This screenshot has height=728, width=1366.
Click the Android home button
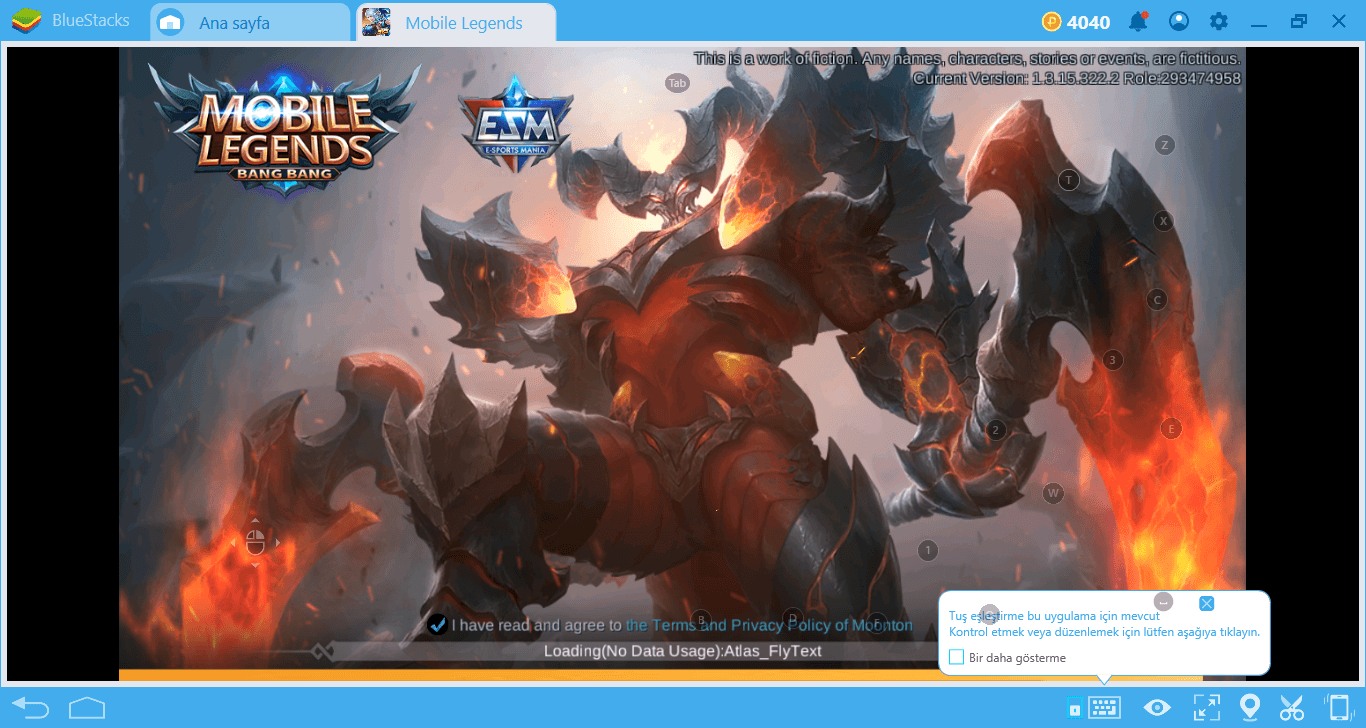(x=87, y=708)
